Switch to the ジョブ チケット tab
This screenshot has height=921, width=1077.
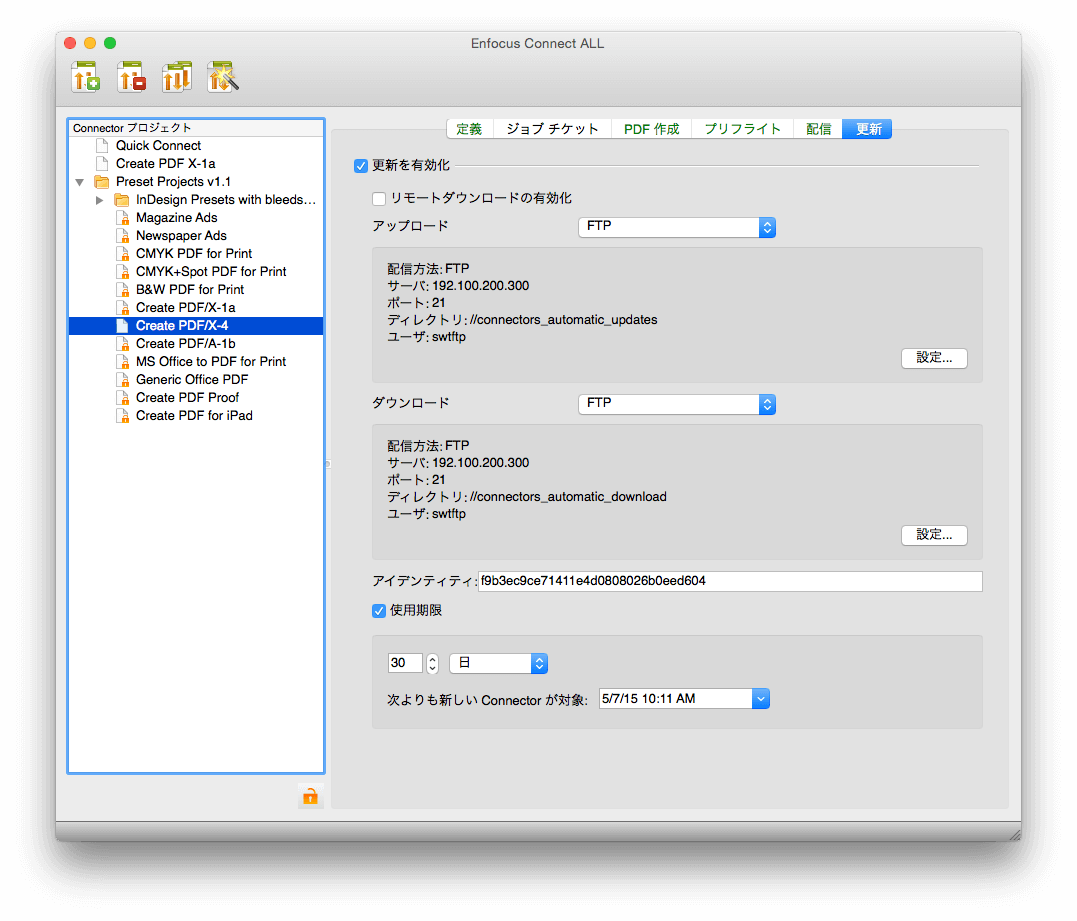coord(552,129)
